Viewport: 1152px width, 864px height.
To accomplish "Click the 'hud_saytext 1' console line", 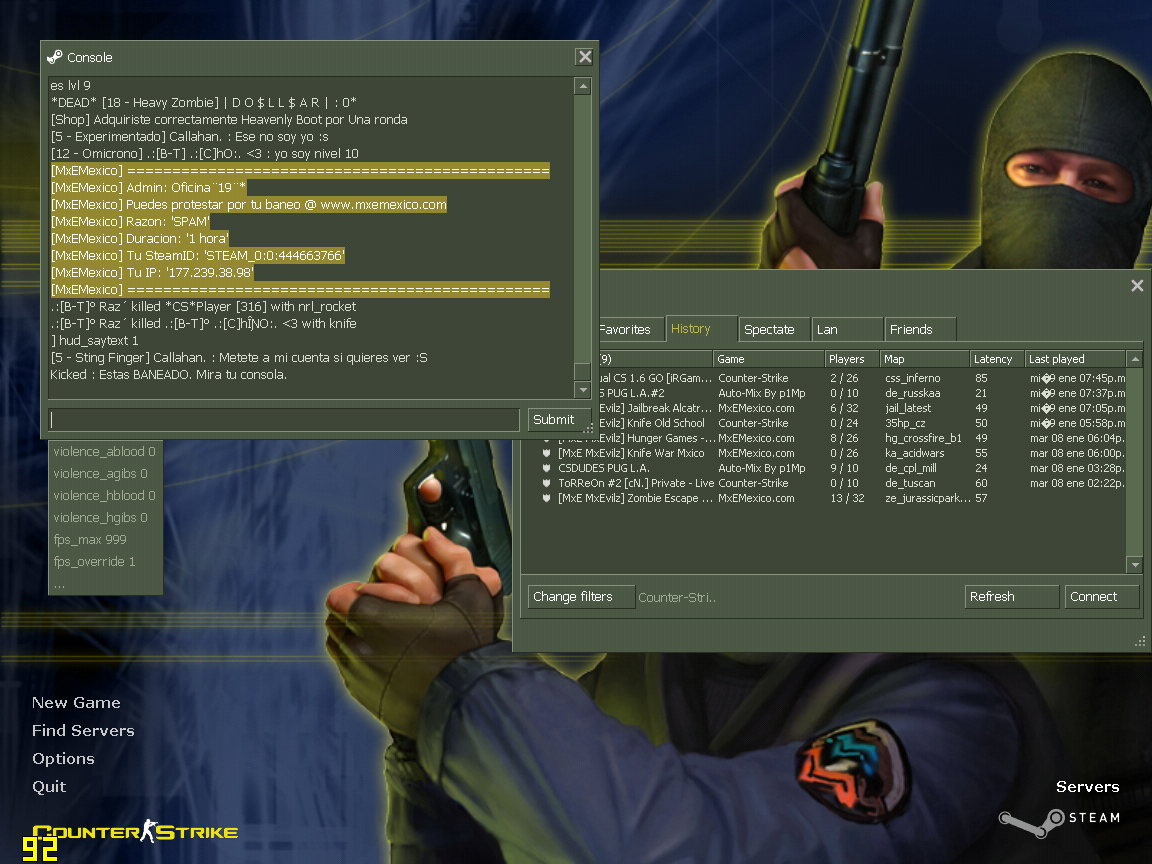I will [94, 341].
